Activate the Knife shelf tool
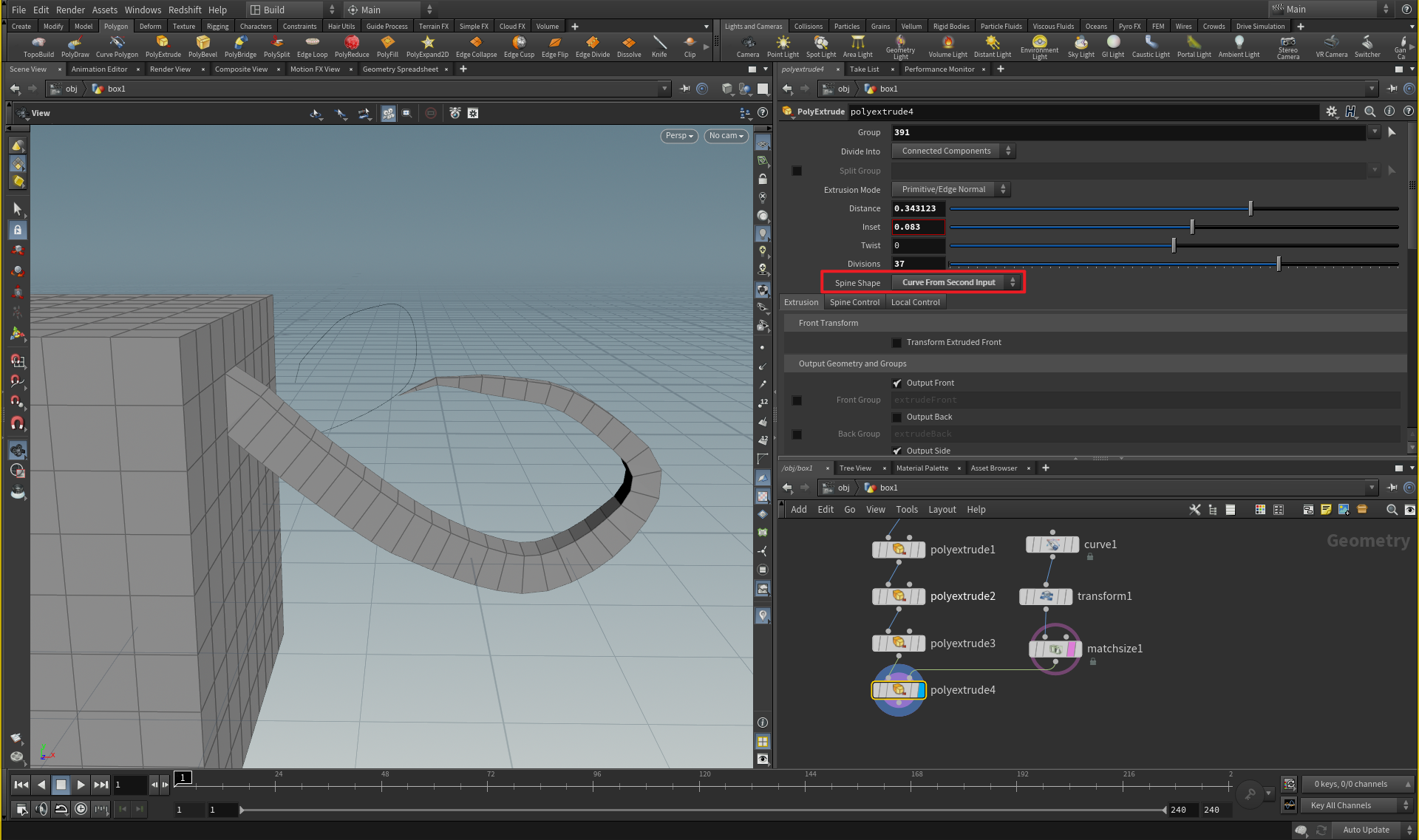This screenshot has height=840, width=1419. click(659, 46)
